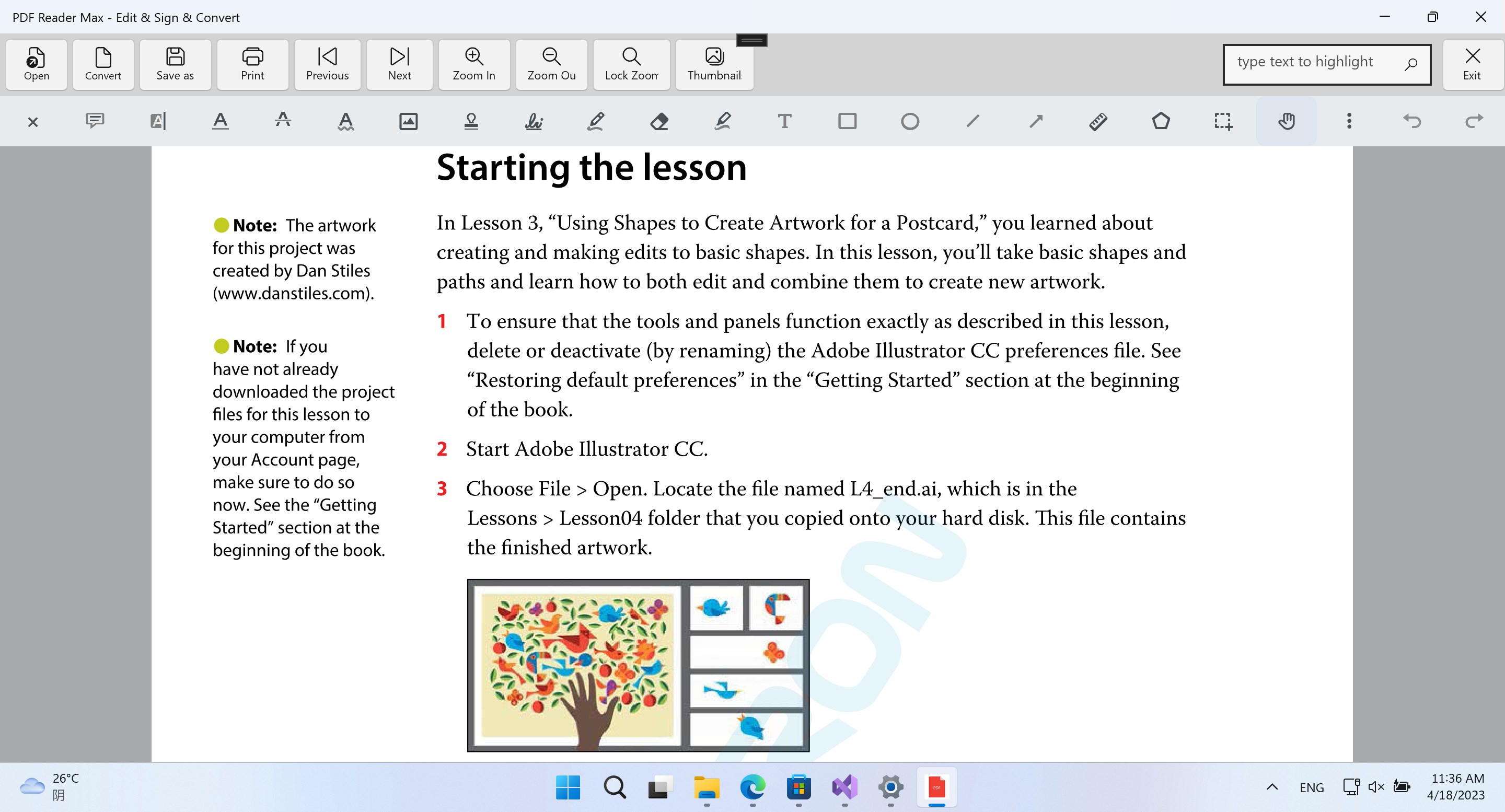Select the ruler measurement tool
This screenshot has width=1505, height=812.
1098,122
